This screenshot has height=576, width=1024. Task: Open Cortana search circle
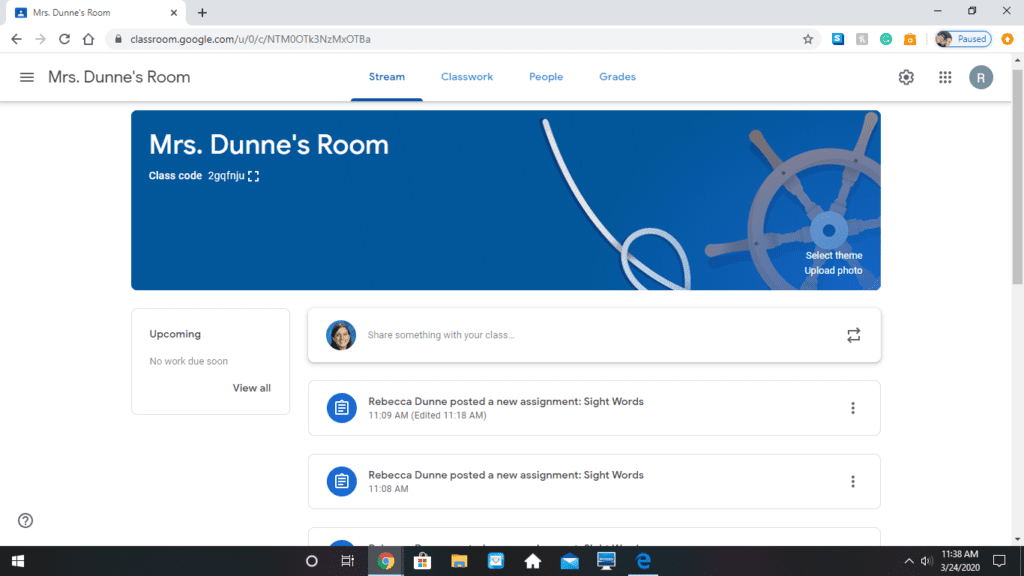312,561
